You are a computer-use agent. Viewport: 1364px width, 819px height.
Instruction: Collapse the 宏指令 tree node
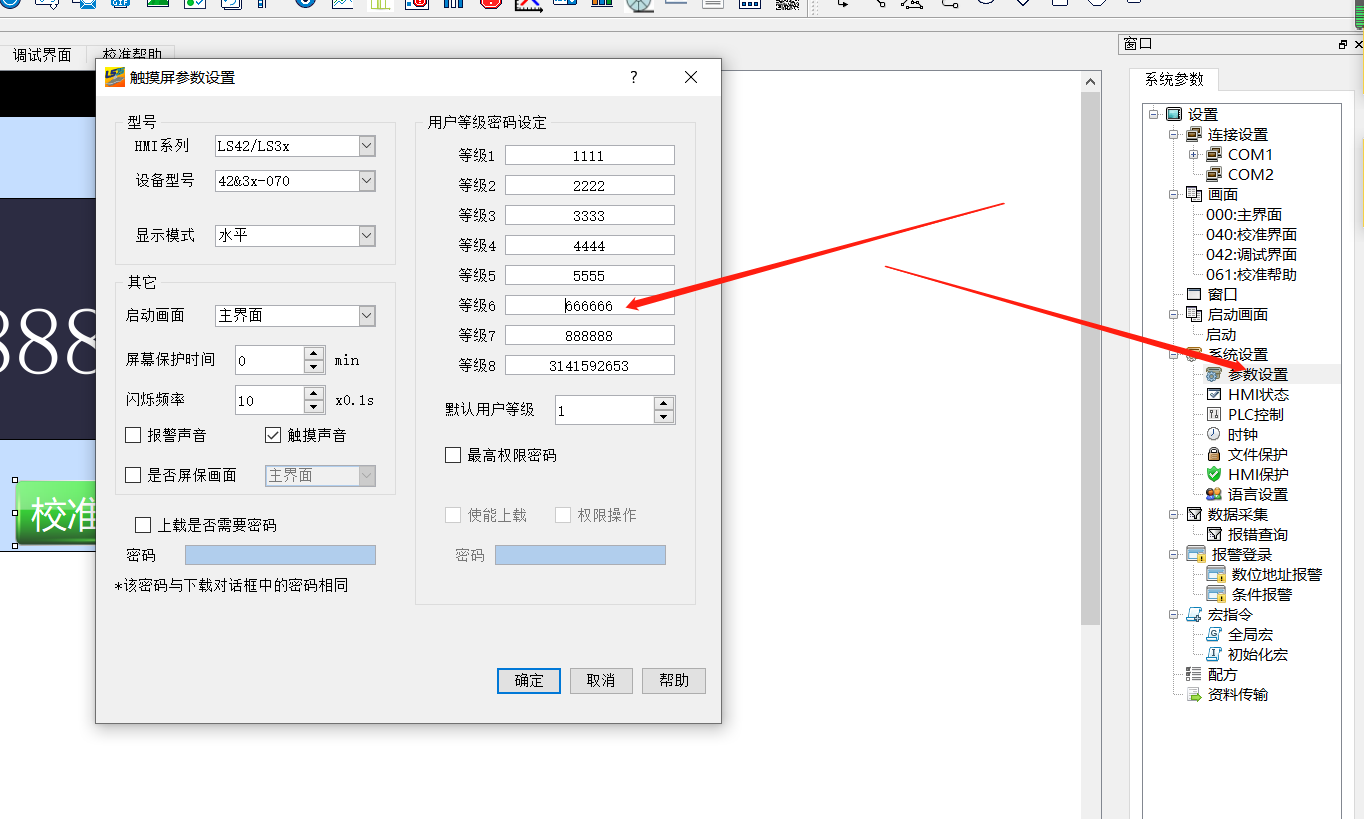[x=1174, y=615]
